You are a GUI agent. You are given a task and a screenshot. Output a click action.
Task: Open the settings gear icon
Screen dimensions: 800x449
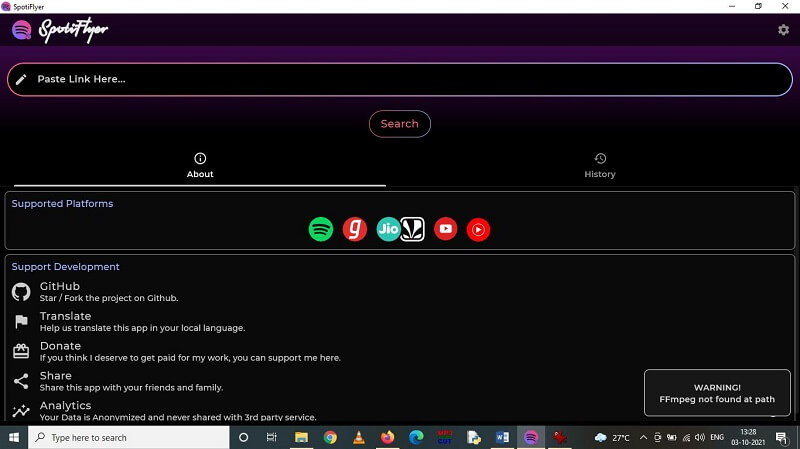point(783,30)
